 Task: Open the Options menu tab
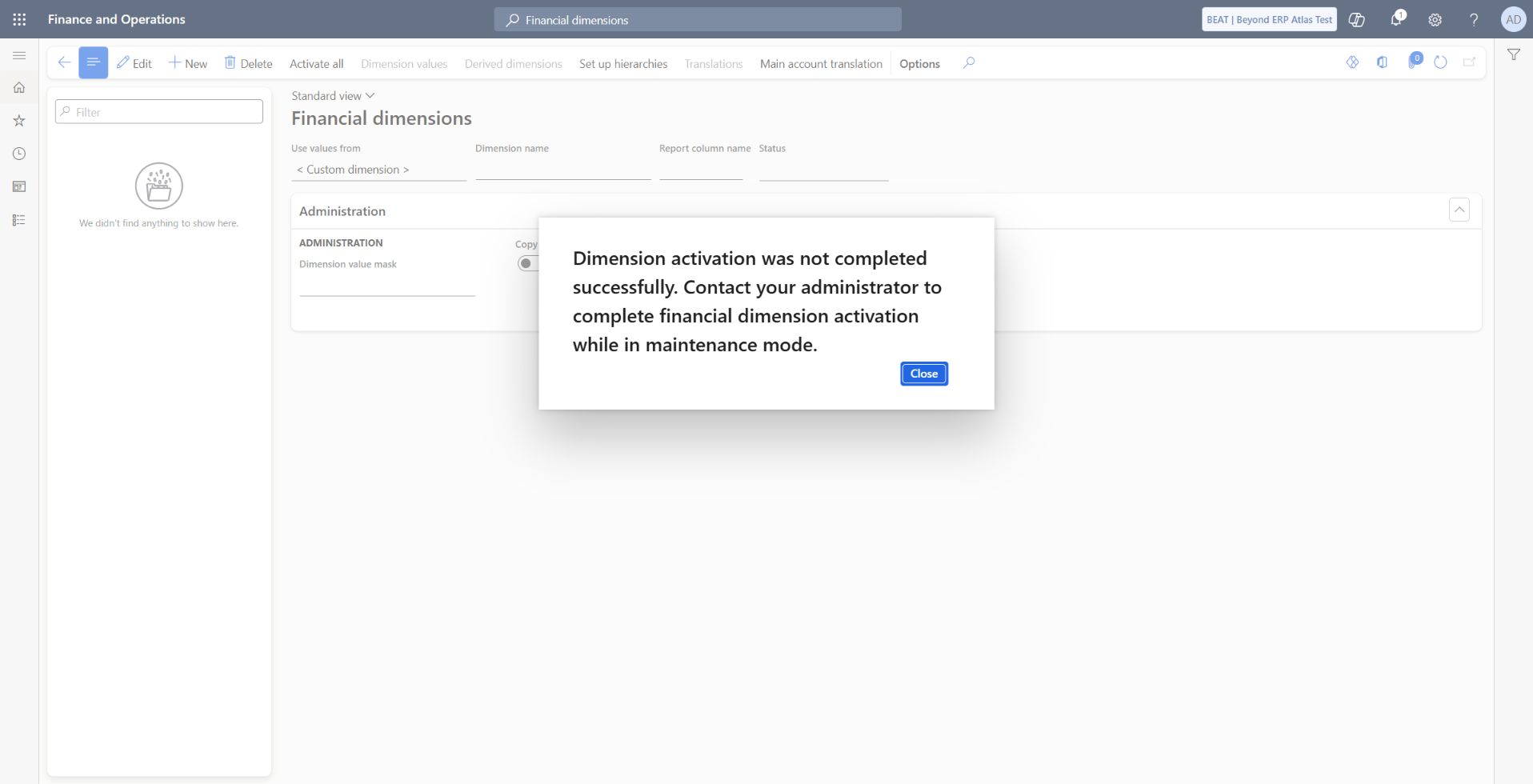coord(919,63)
